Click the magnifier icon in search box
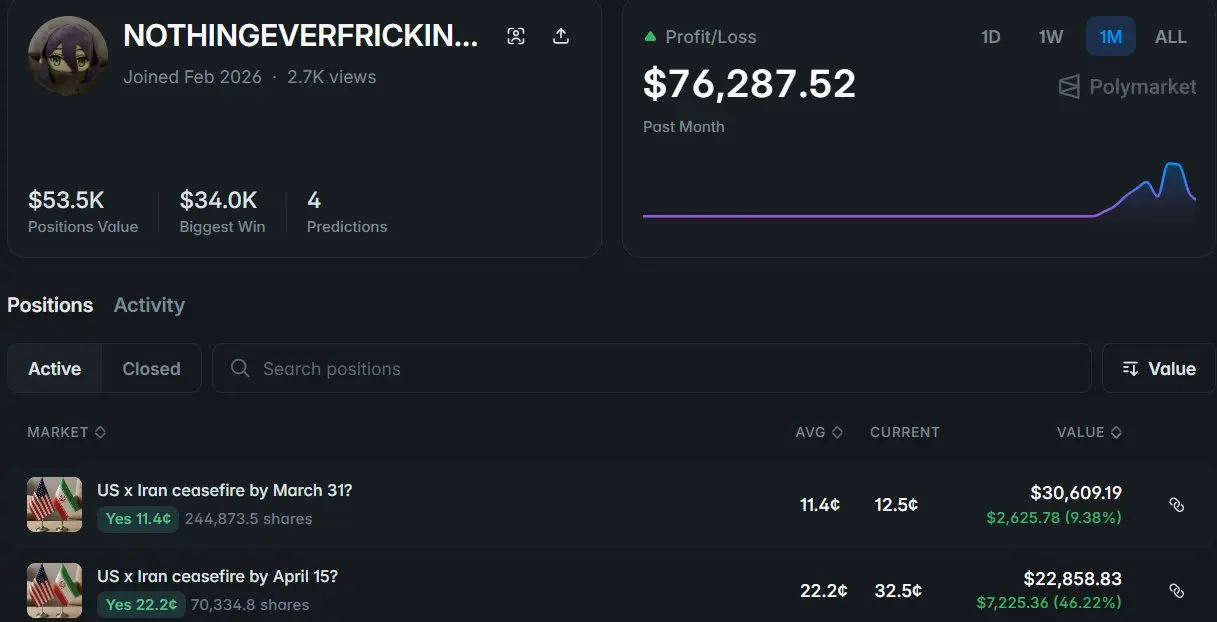Viewport: 1217px width, 622px height. click(x=240, y=369)
